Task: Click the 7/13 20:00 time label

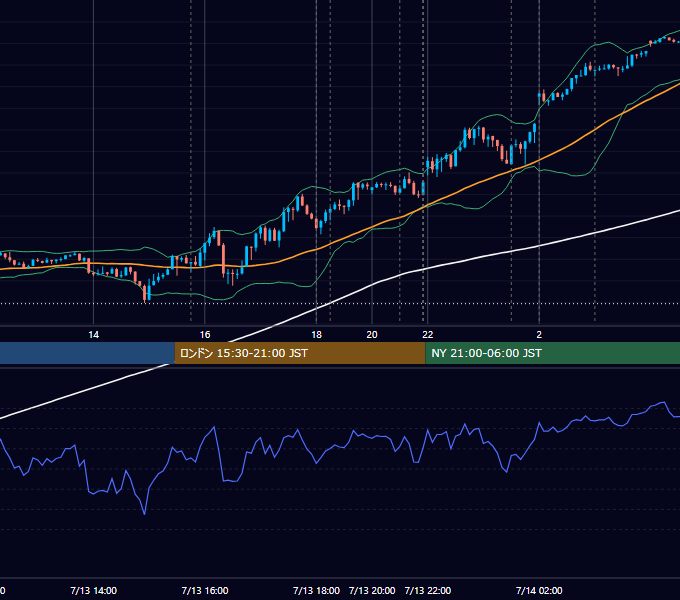Action: pos(372,591)
